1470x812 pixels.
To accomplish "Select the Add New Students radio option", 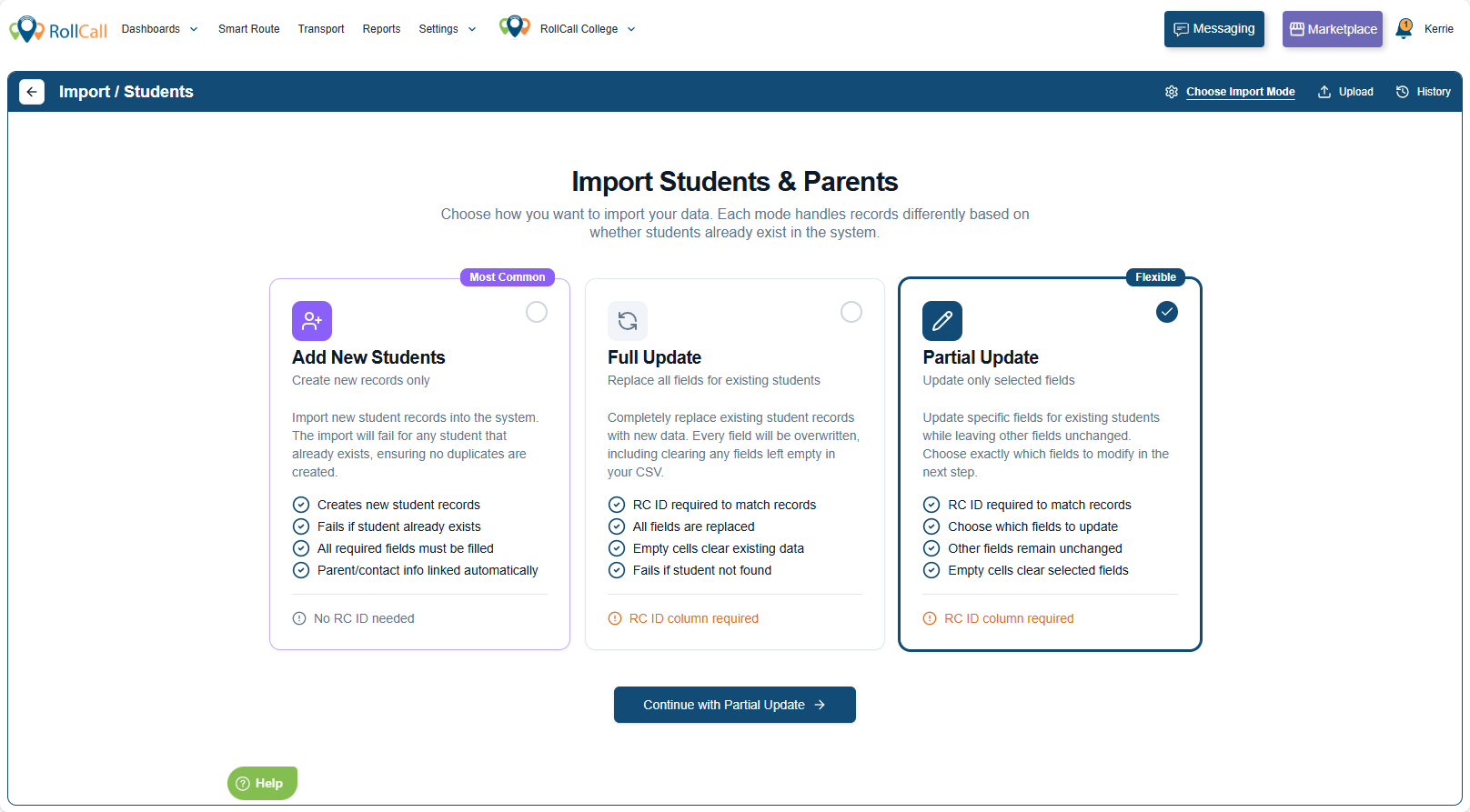I will tap(537, 312).
